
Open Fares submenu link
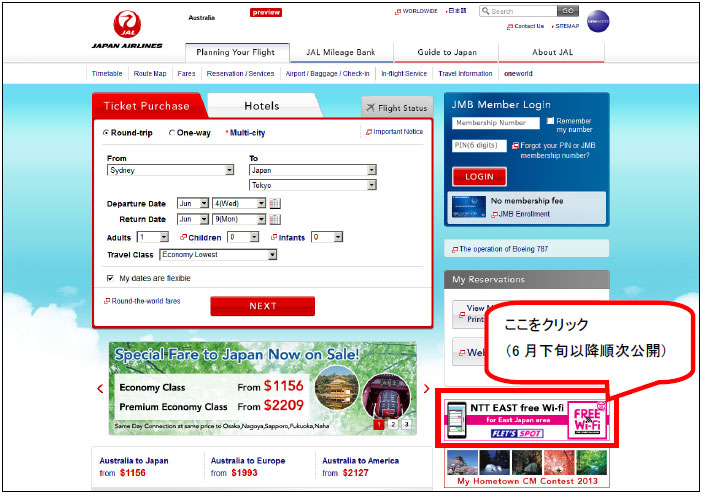click(186, 74)
